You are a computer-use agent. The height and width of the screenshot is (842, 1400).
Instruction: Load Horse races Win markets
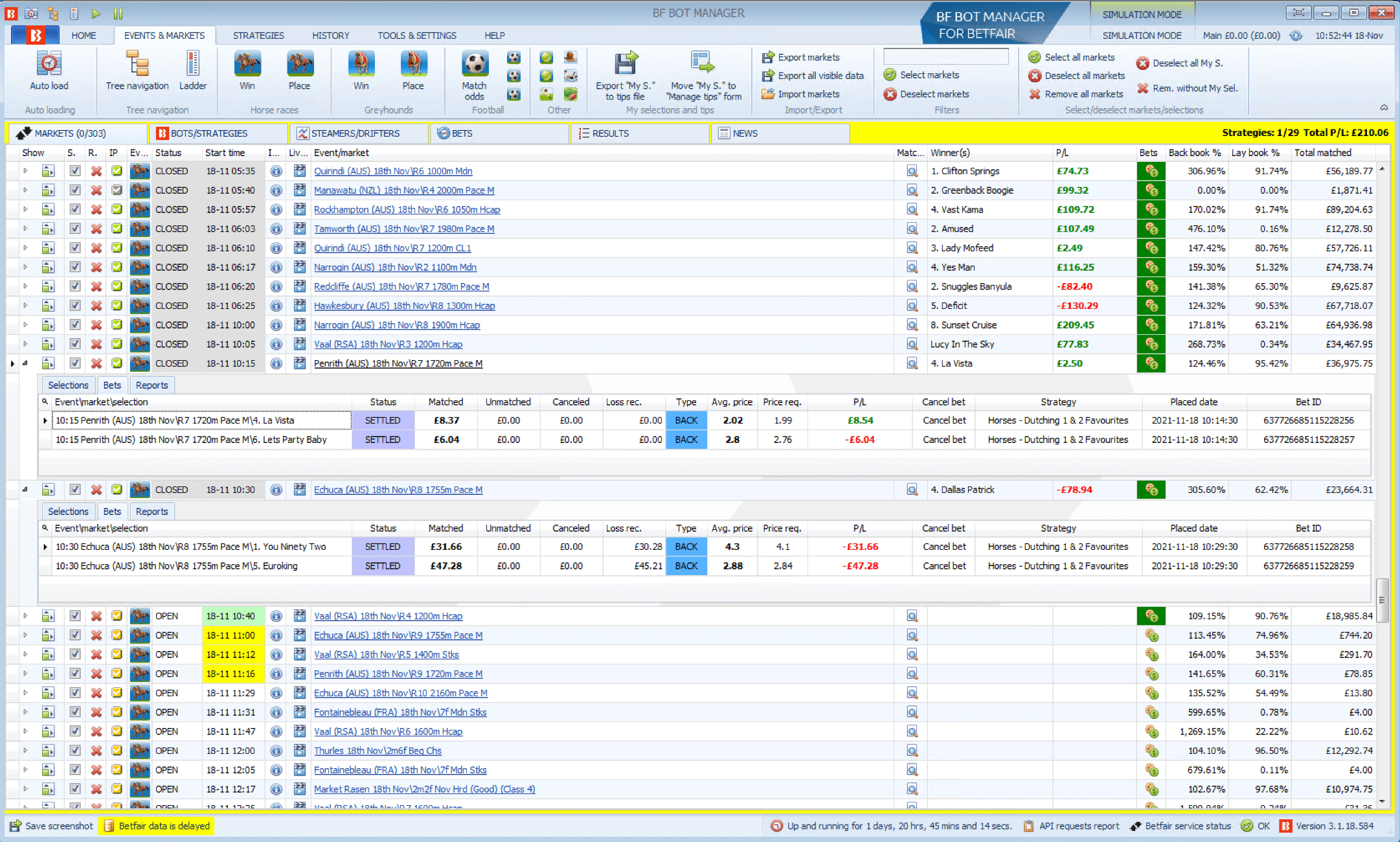[x=247, y=70]
